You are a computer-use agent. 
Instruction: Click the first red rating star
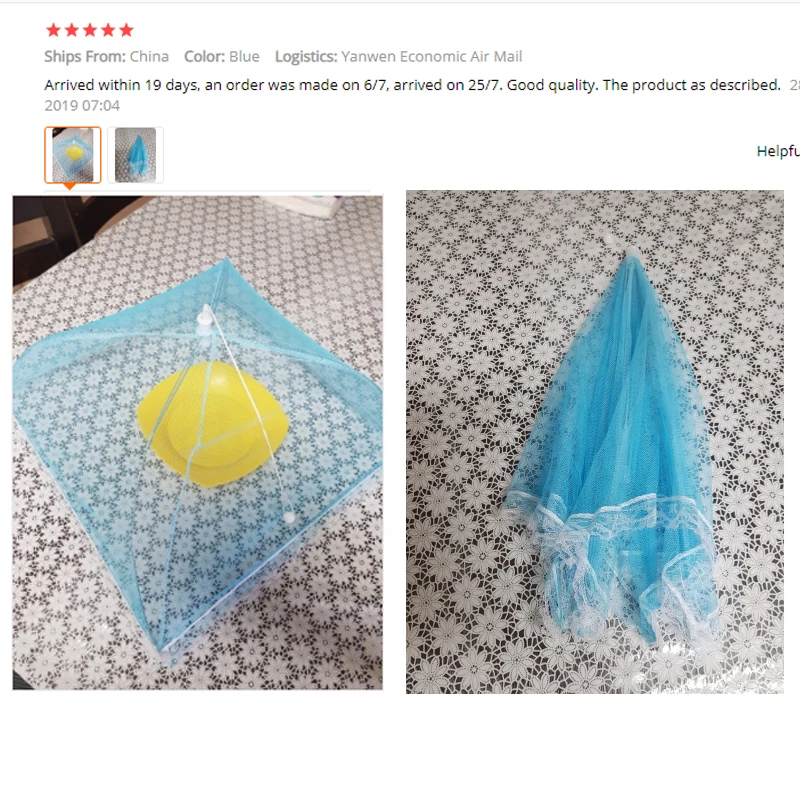point(53,31)
